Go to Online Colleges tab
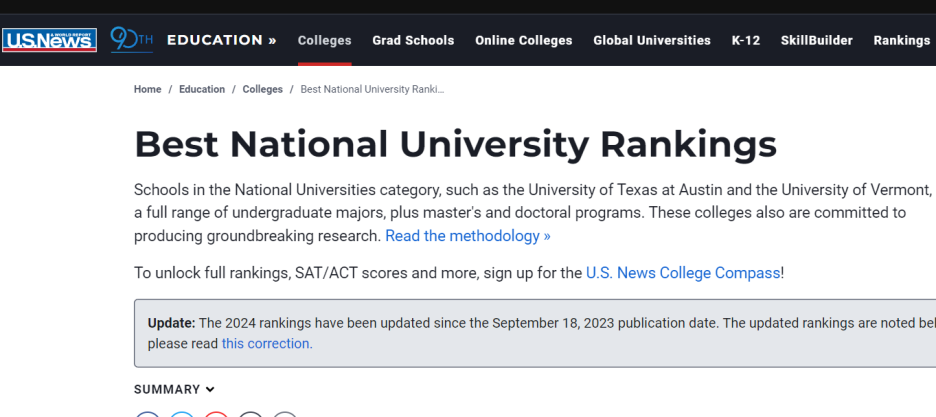 tap(524, 41)
